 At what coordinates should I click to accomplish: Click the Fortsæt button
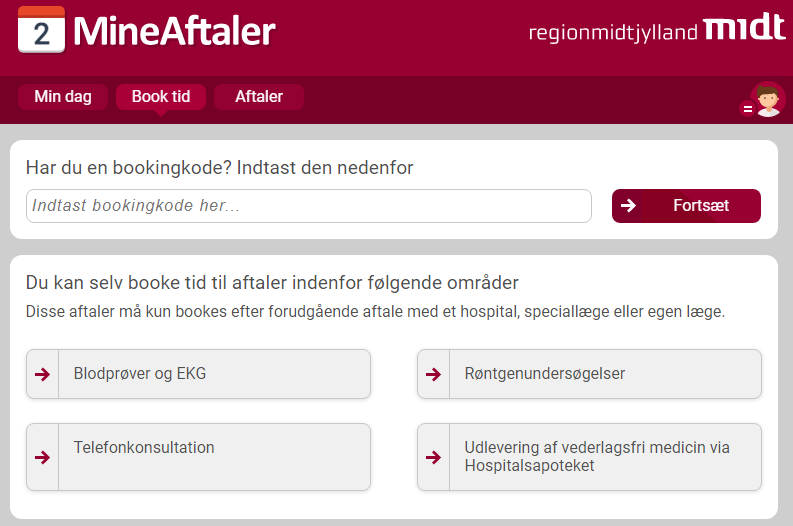(686, 206)
